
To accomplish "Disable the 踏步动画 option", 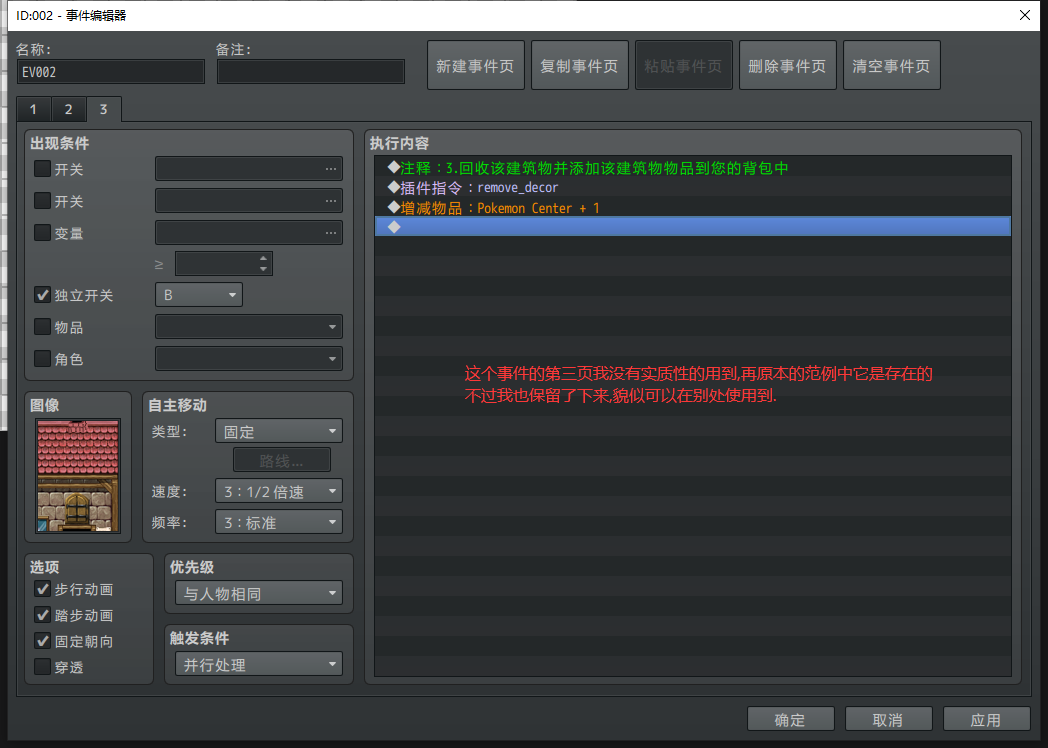I will point(42,615).
